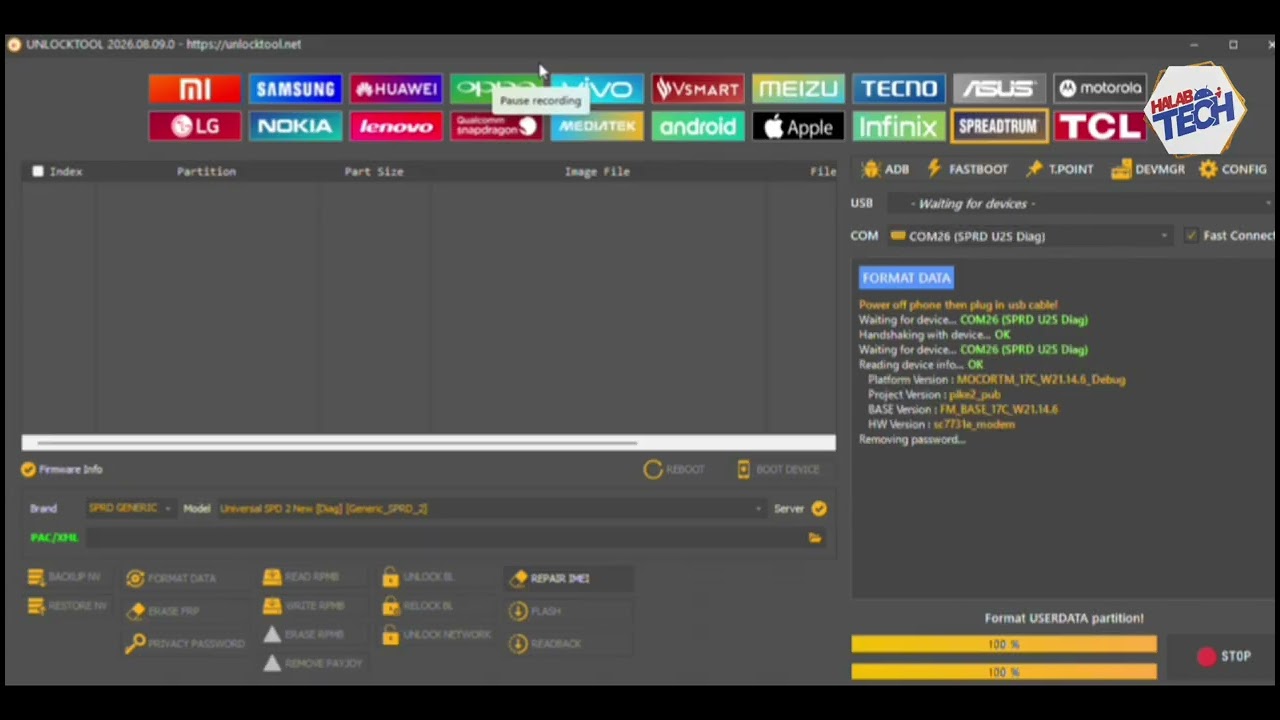Select the Infinix brand logo

pyautogui.click(x=899, y=126)
